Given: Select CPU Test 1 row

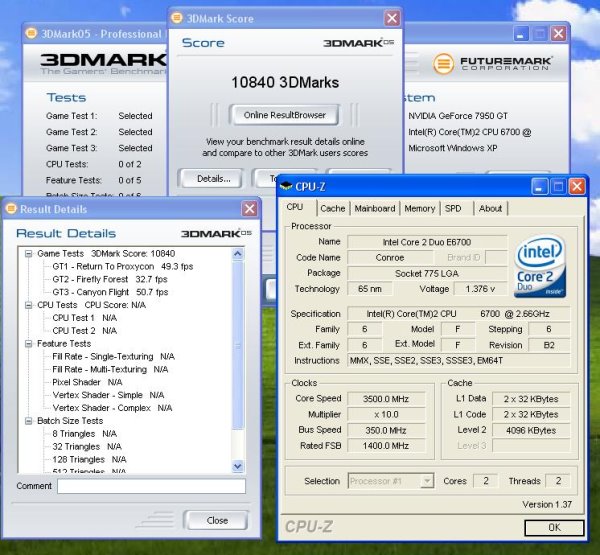Looking at the screenshot, I should point(85,318).
